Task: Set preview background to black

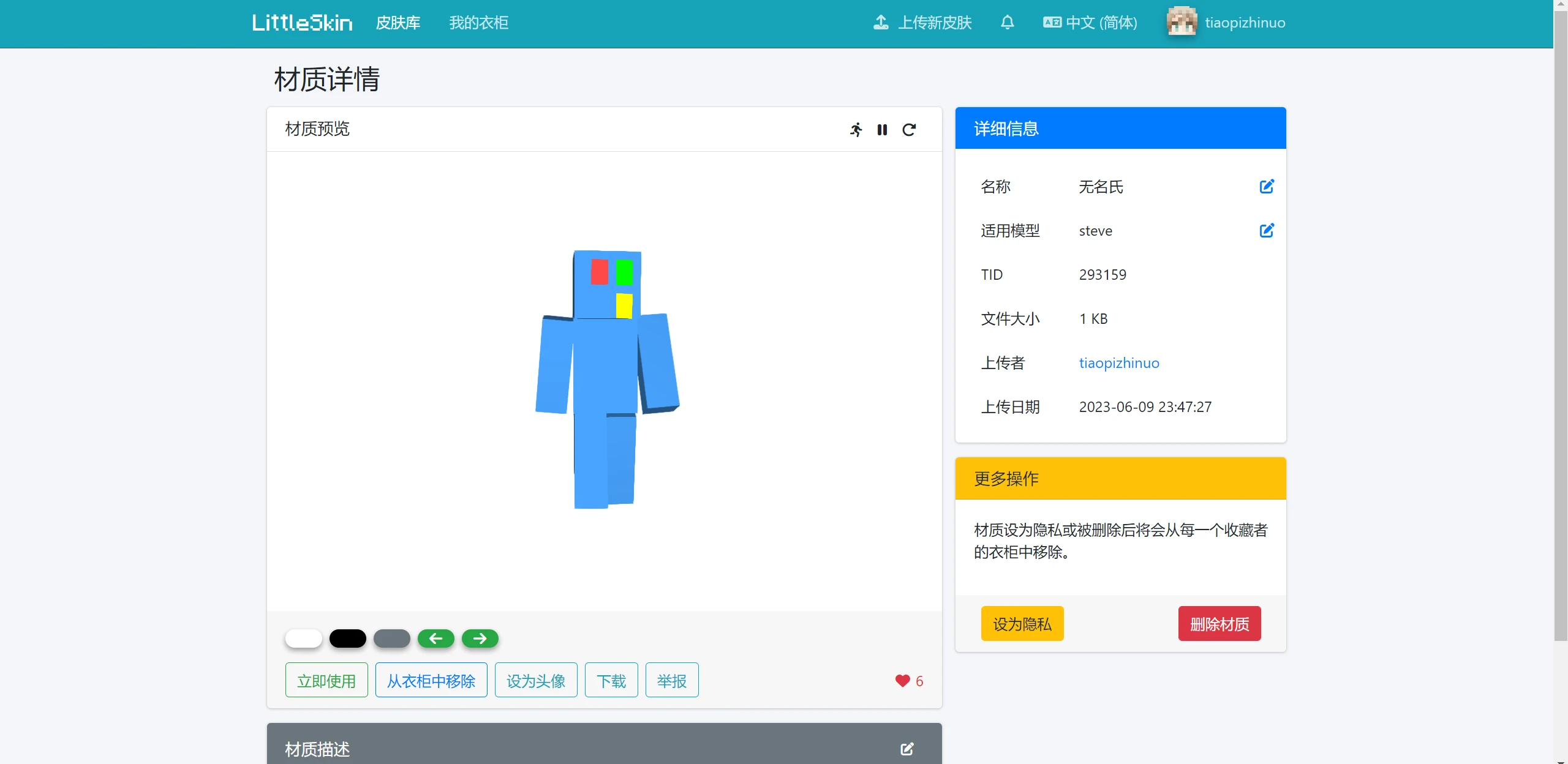Action: click(x=347, y=639)
